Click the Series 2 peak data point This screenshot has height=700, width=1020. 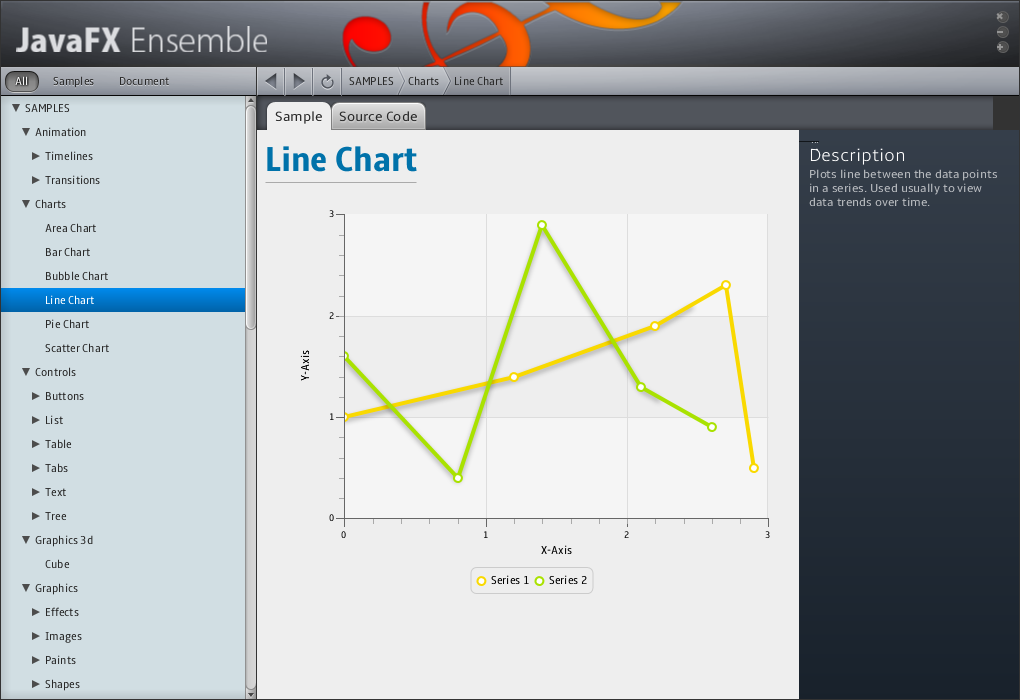tap(542, 225)
